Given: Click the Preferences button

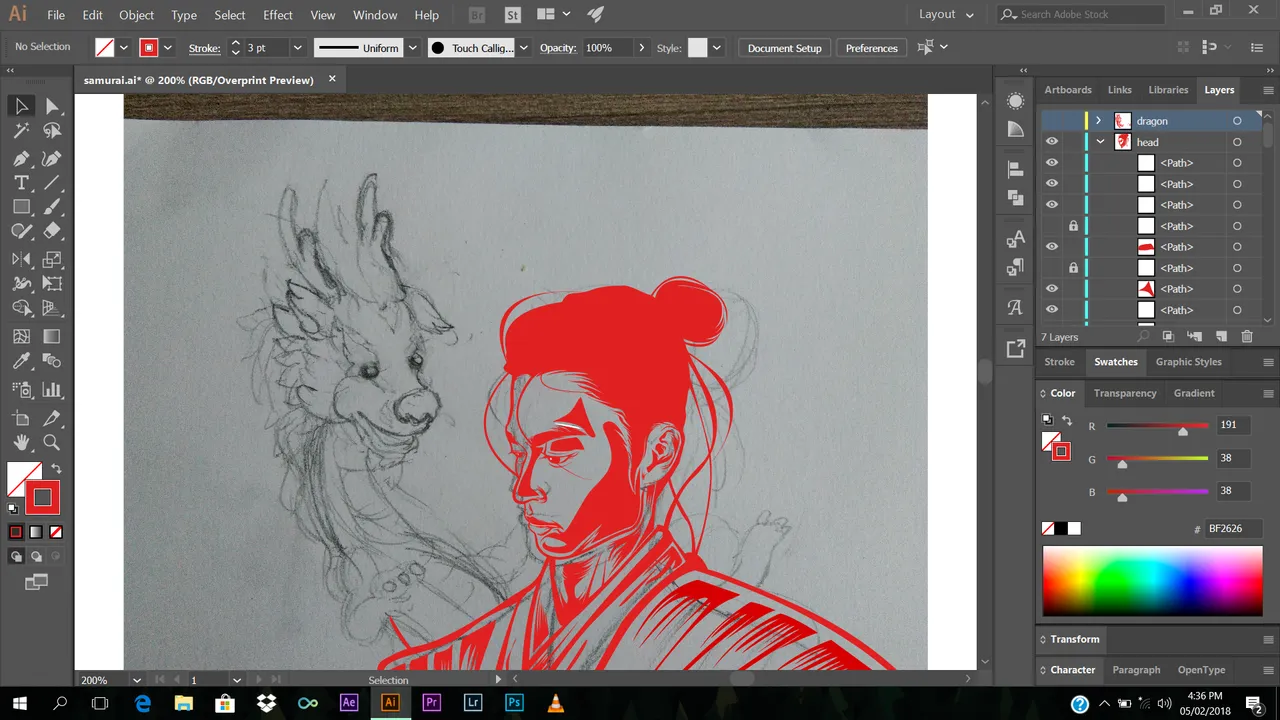Looking at the screenshot, I should click(x=871, y=48).
